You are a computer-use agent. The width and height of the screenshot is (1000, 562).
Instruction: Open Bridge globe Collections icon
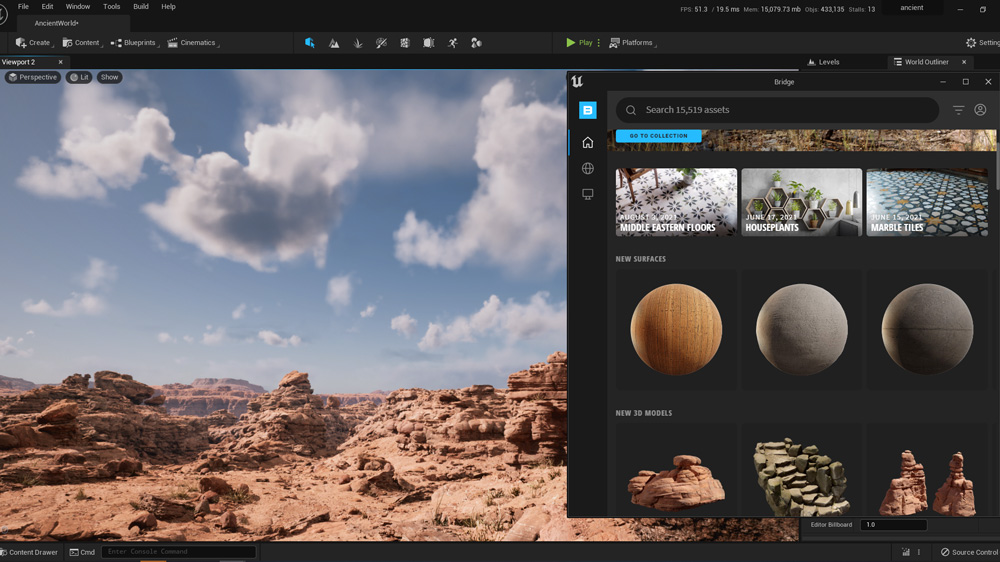pyautogui.click(x=587, y=168)
